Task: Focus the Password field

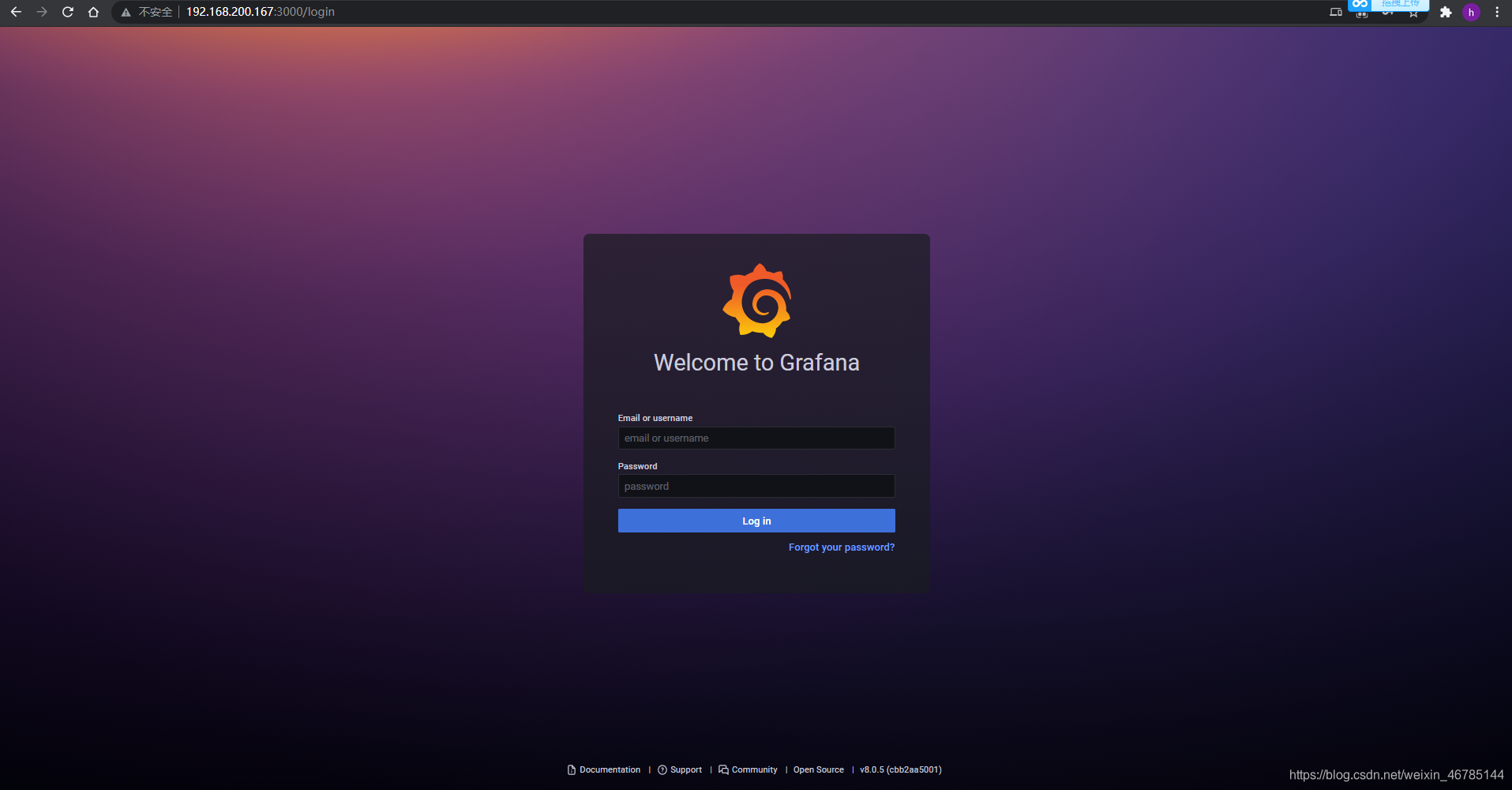Action: [756, 486]
